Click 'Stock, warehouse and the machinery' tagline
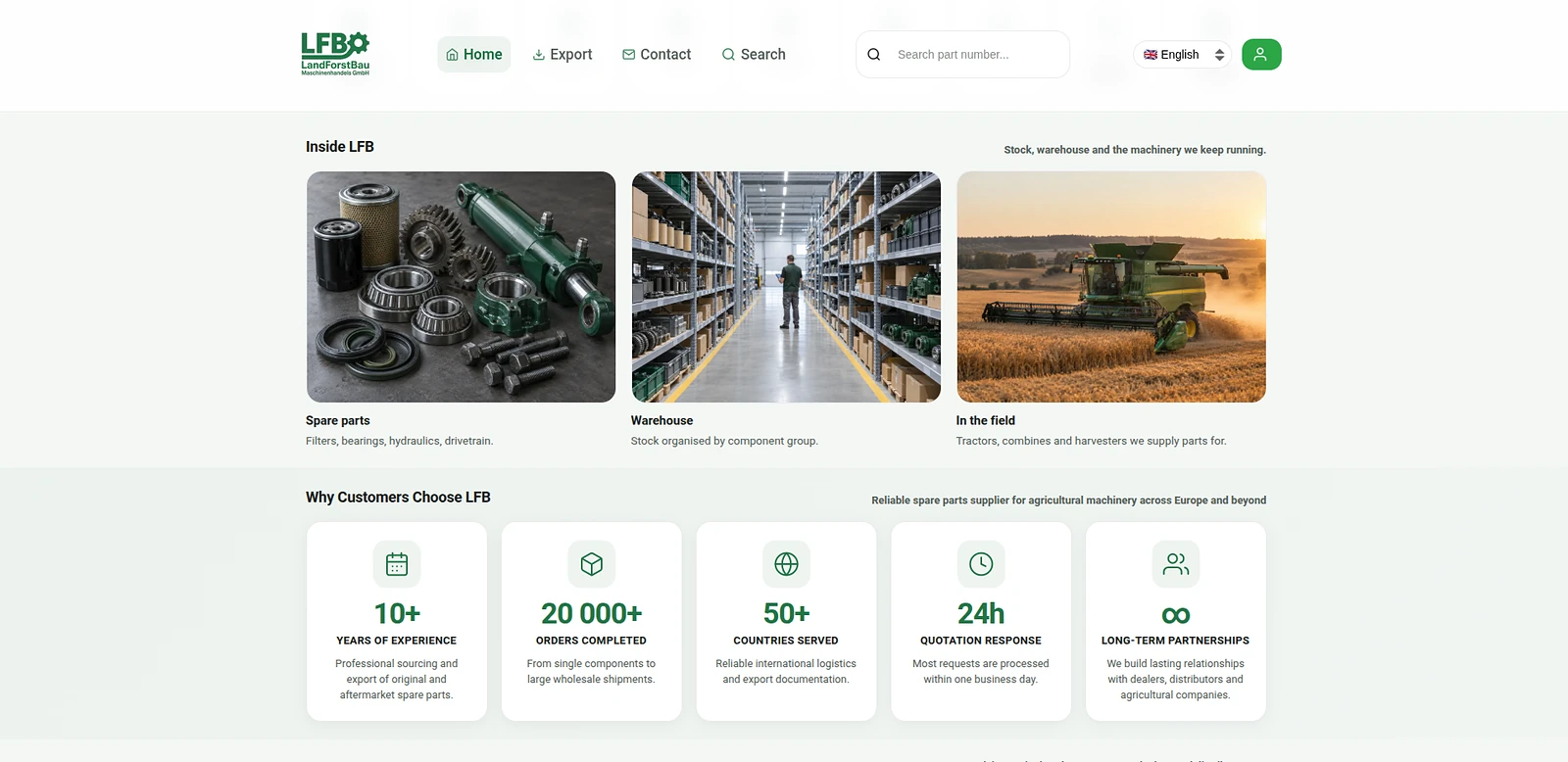The height and width of the screenshot is (762, 1568). tap(1135, 150)
